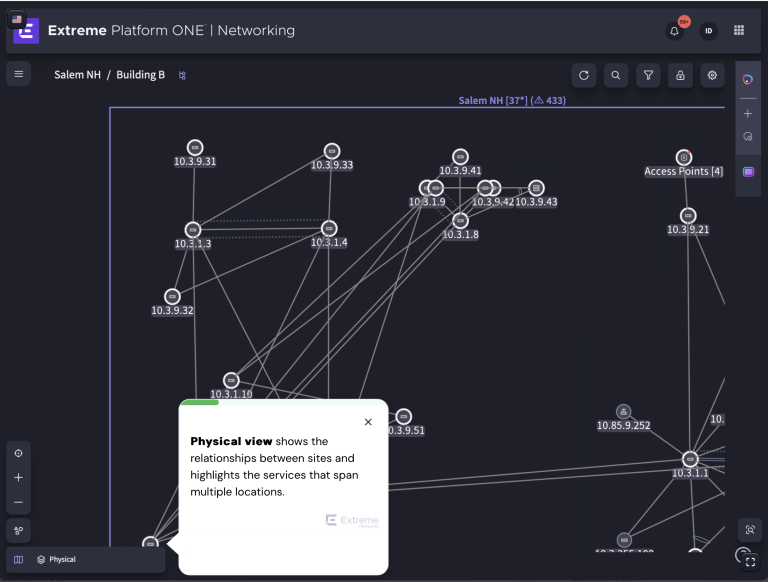Enter fullscreen mode
Screen dimensions: 768x582
pos(750,562)
